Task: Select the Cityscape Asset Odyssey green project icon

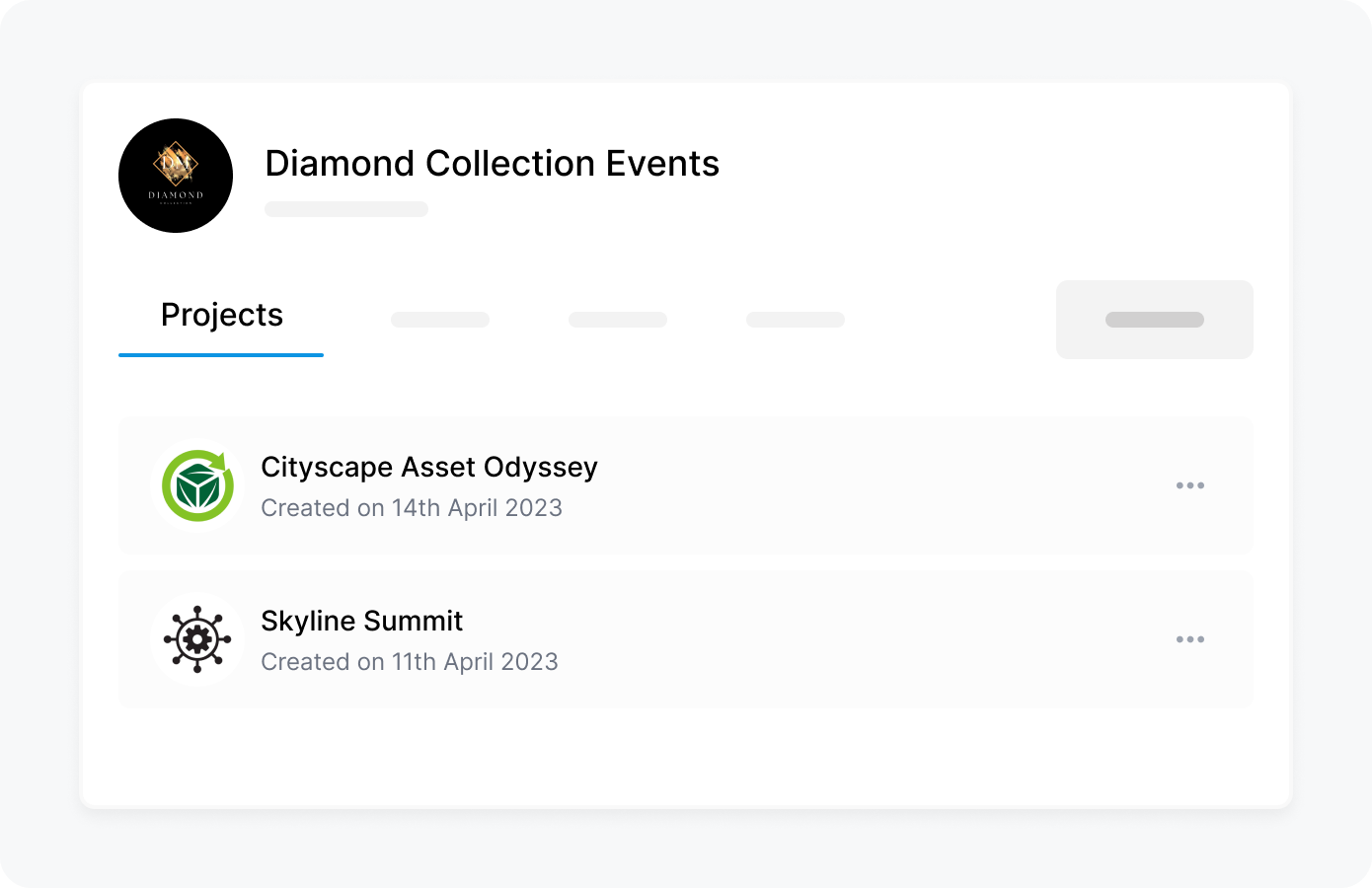Action: [197, 484]
